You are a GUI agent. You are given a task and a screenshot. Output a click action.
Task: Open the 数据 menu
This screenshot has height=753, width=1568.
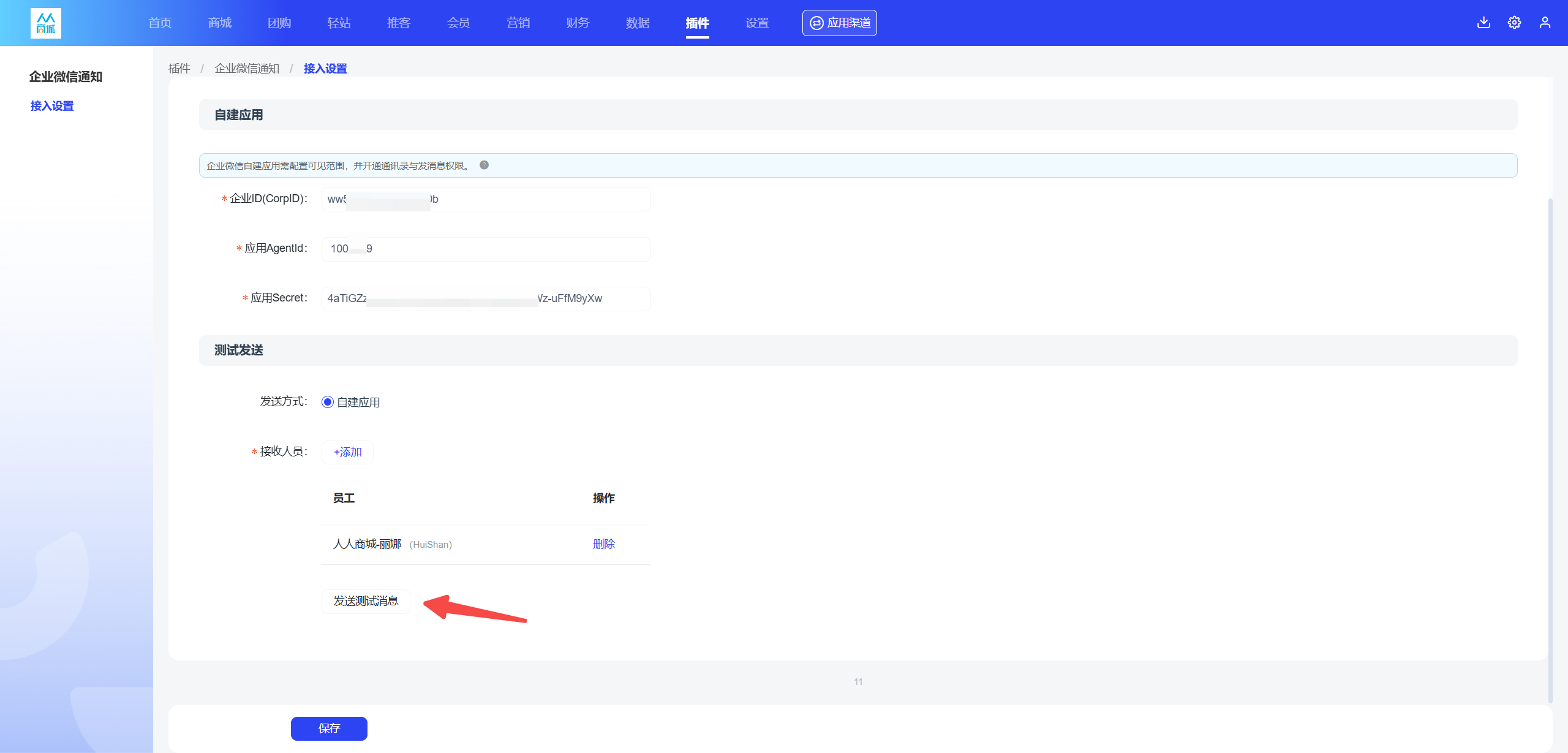tap(638, 23)
